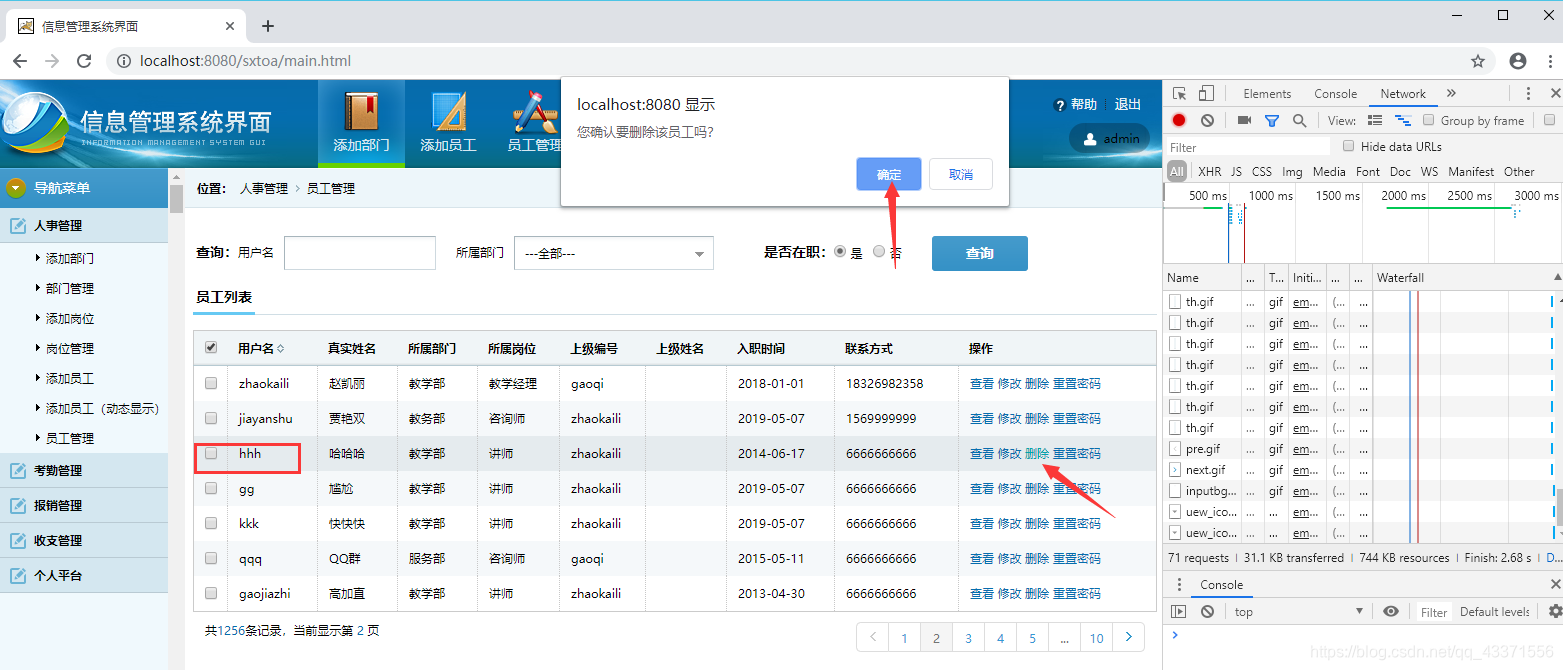Select XHR network filter type
The image size is (1563, 670).
point(1209,172)
